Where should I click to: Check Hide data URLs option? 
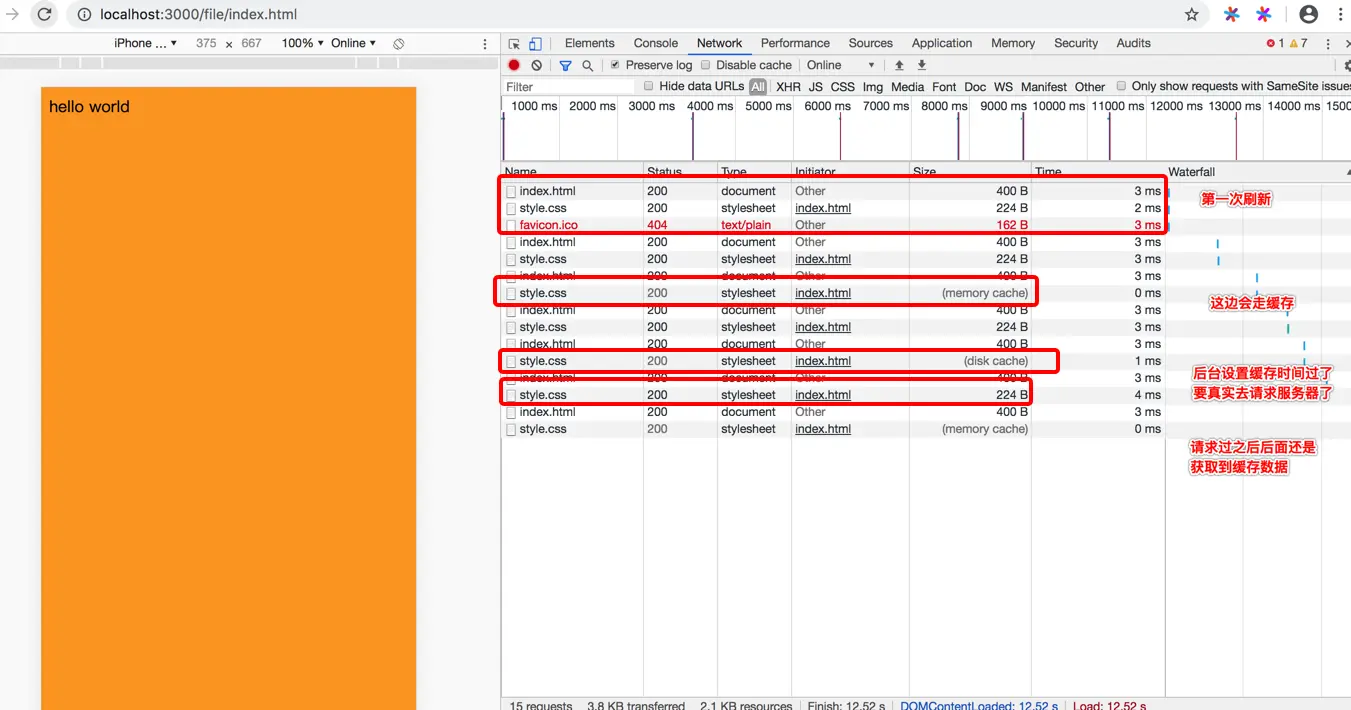point(648,86)
